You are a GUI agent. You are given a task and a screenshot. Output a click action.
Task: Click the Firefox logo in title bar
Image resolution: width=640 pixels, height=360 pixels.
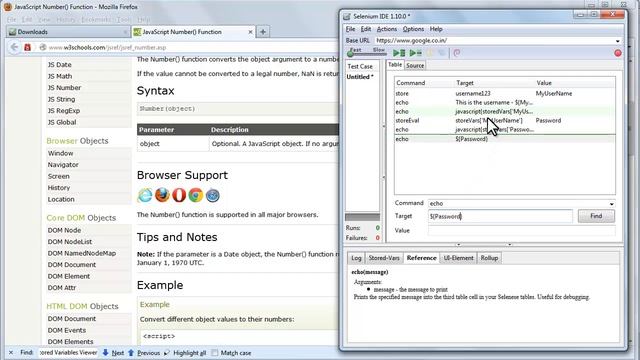(7, 7)
